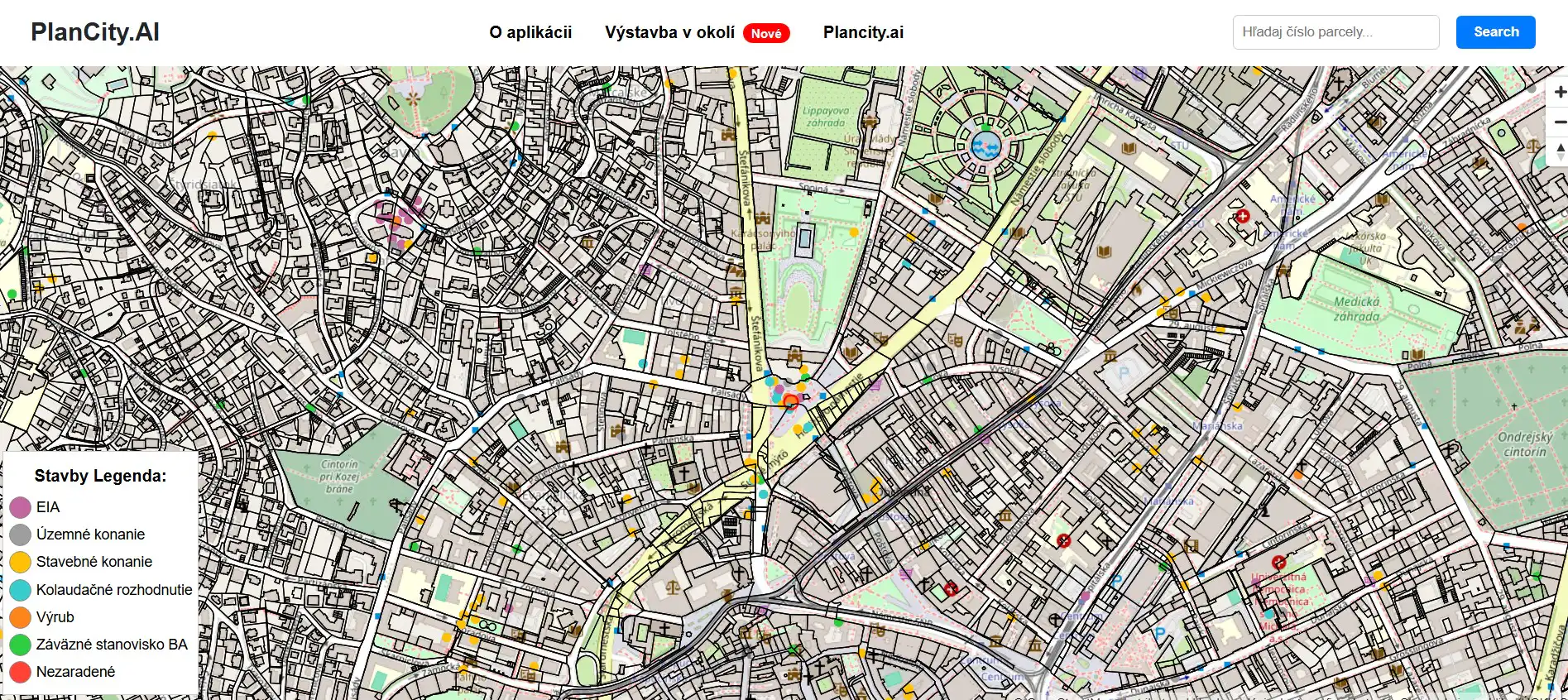The image size is (1568, 700).
Task: Click the teal Kolaudačné rozhodnutie legend swatch
Action: tap(21, 590)
